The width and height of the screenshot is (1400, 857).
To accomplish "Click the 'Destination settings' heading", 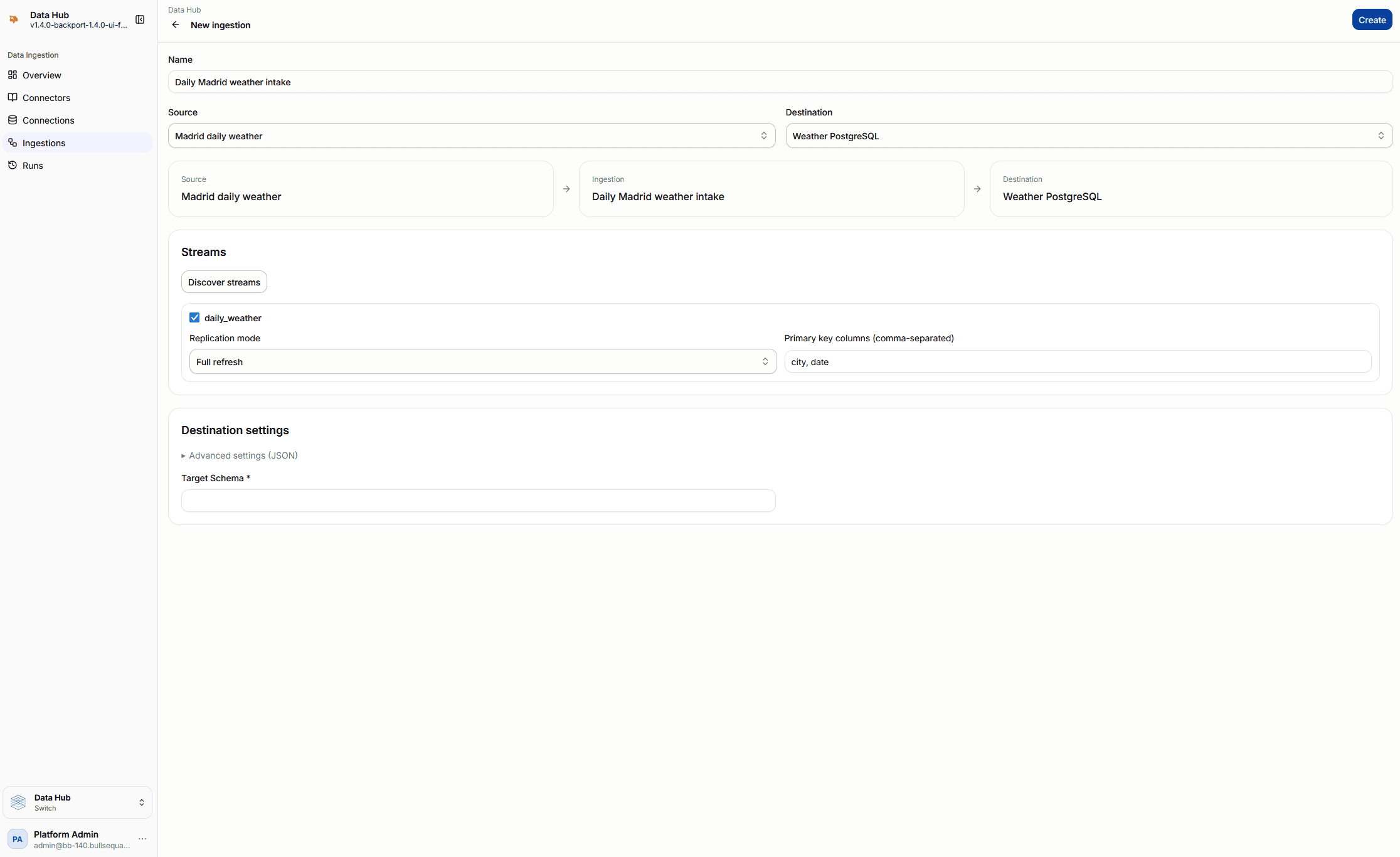I will 235,430.
